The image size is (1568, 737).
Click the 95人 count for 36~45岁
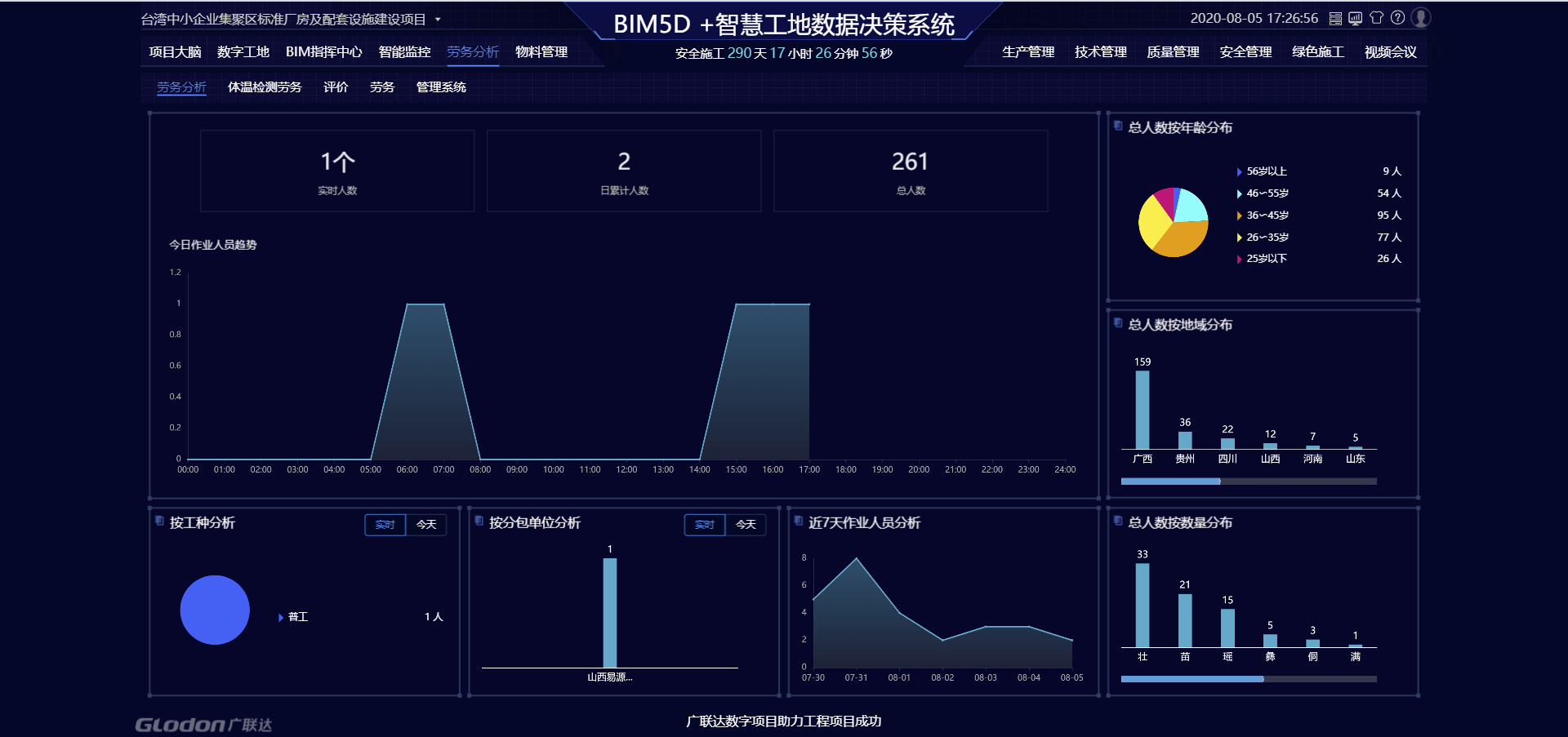(x=1389, y=215)
